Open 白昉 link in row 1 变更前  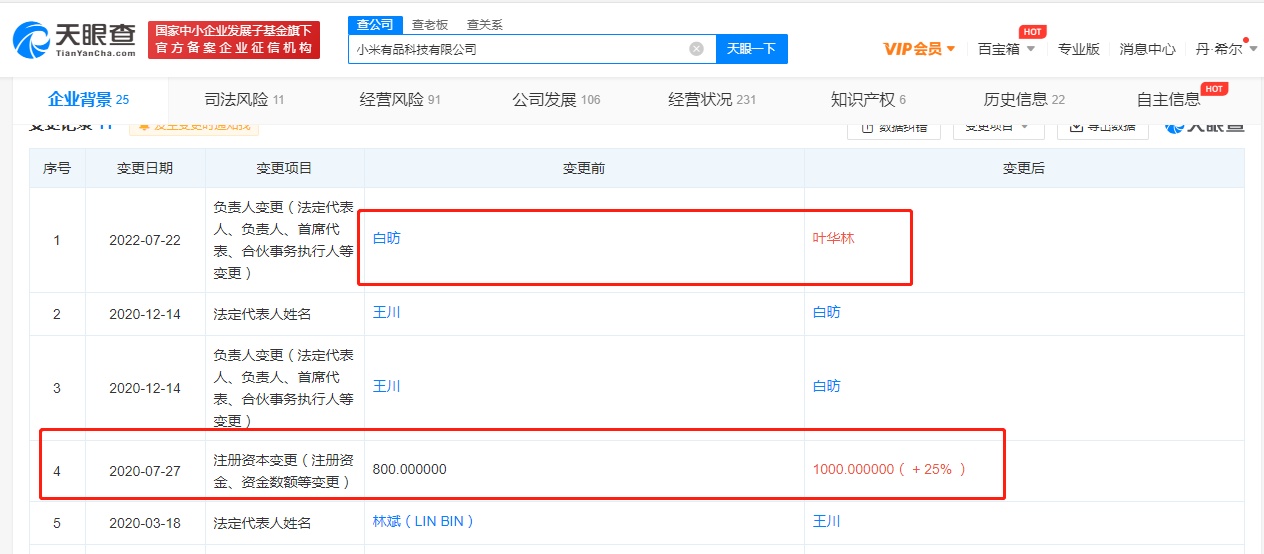point(386,238)
